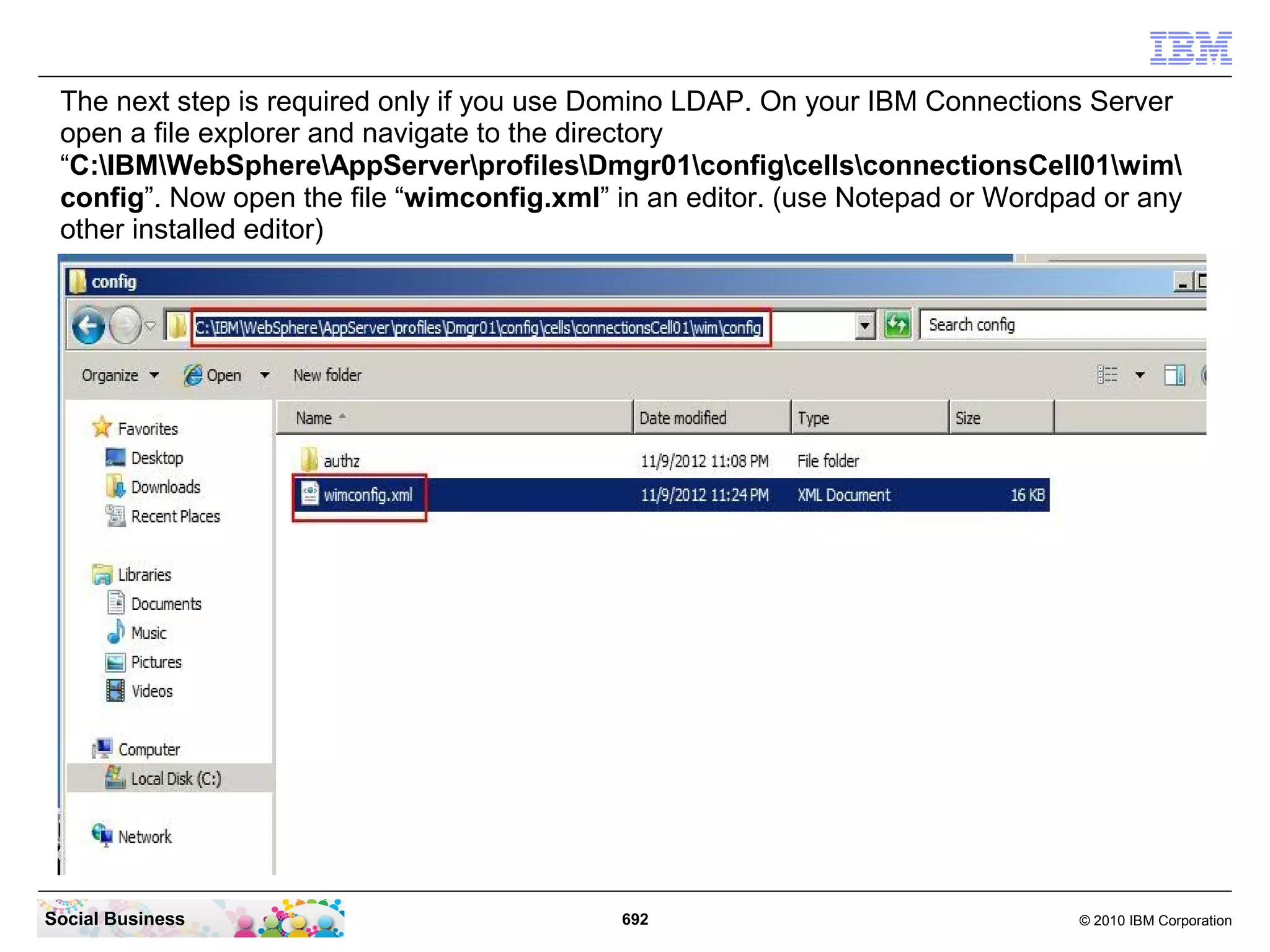Expand the address bar history dropdown

click(864, 326)
